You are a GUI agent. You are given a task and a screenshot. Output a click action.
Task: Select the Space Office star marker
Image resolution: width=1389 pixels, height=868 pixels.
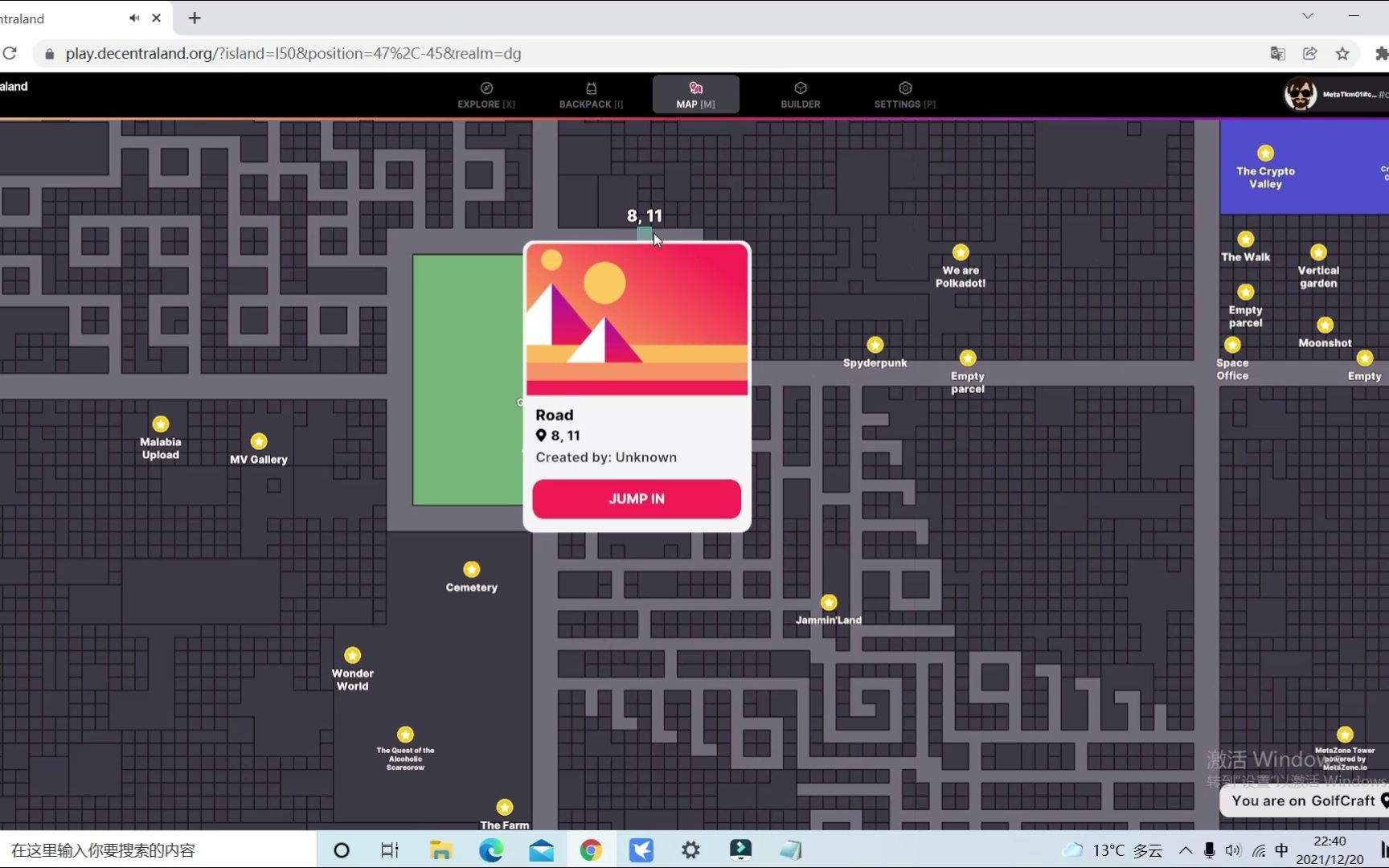coord(1232,345)
